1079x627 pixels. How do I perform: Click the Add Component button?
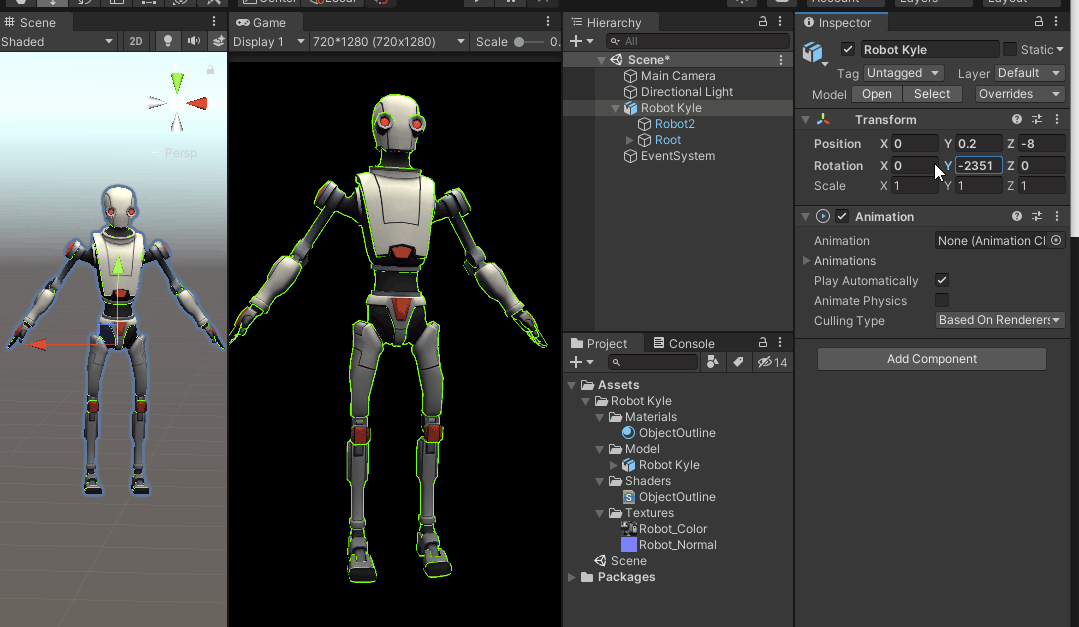[931, 359]
